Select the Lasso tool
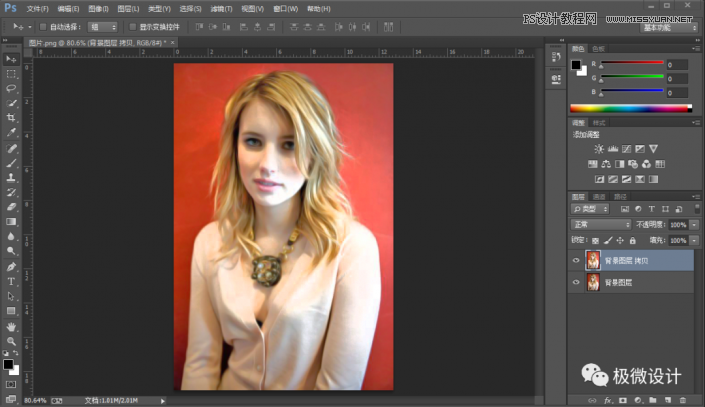The height and width of the screenshot is (407, 705). tap(11, 88)
